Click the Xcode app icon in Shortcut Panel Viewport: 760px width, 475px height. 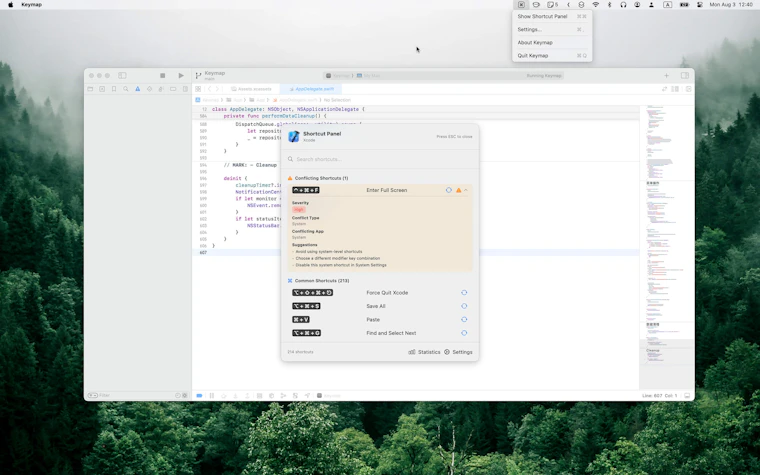pos(294,137)
